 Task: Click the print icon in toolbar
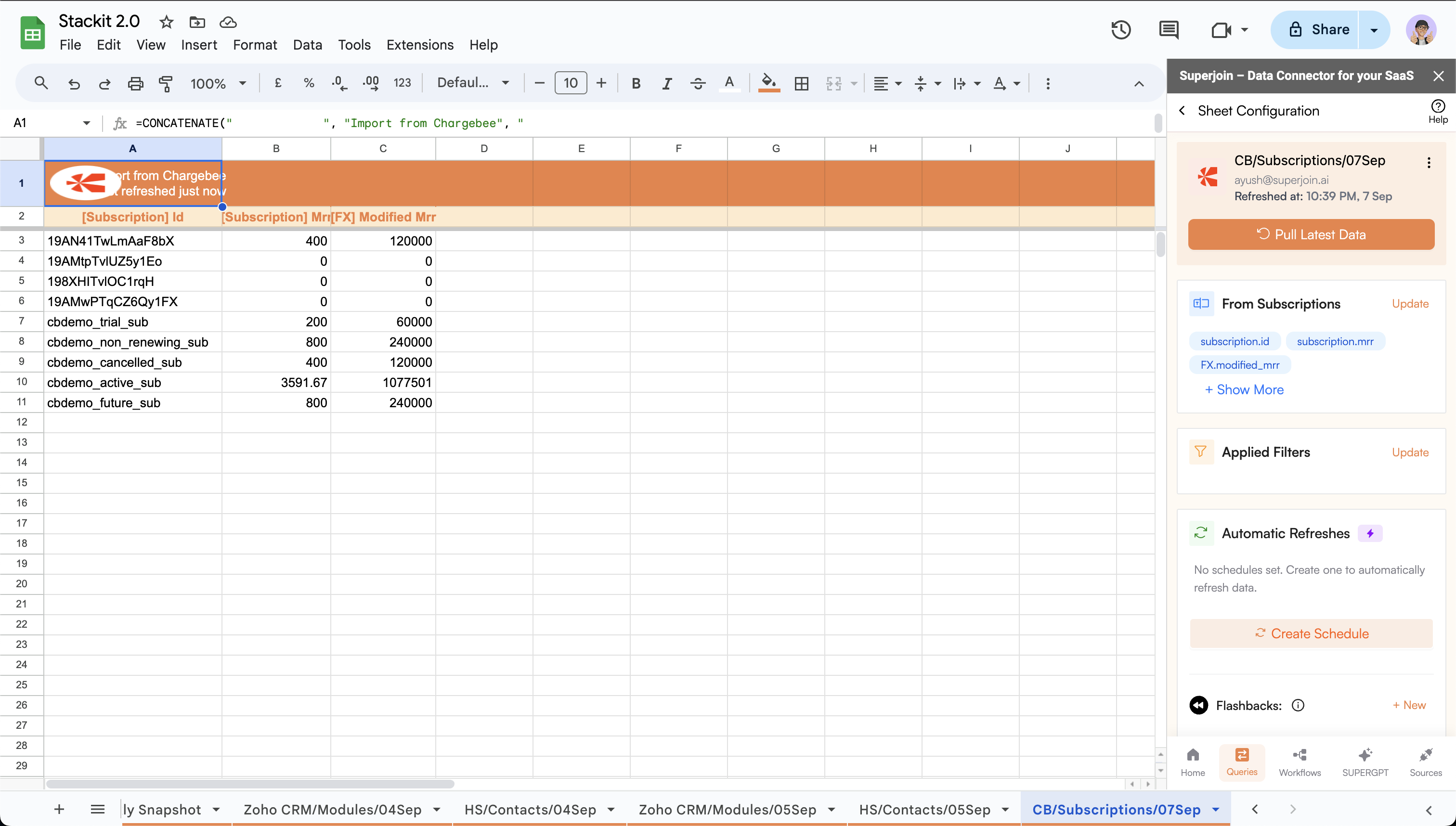pos(135,83)
